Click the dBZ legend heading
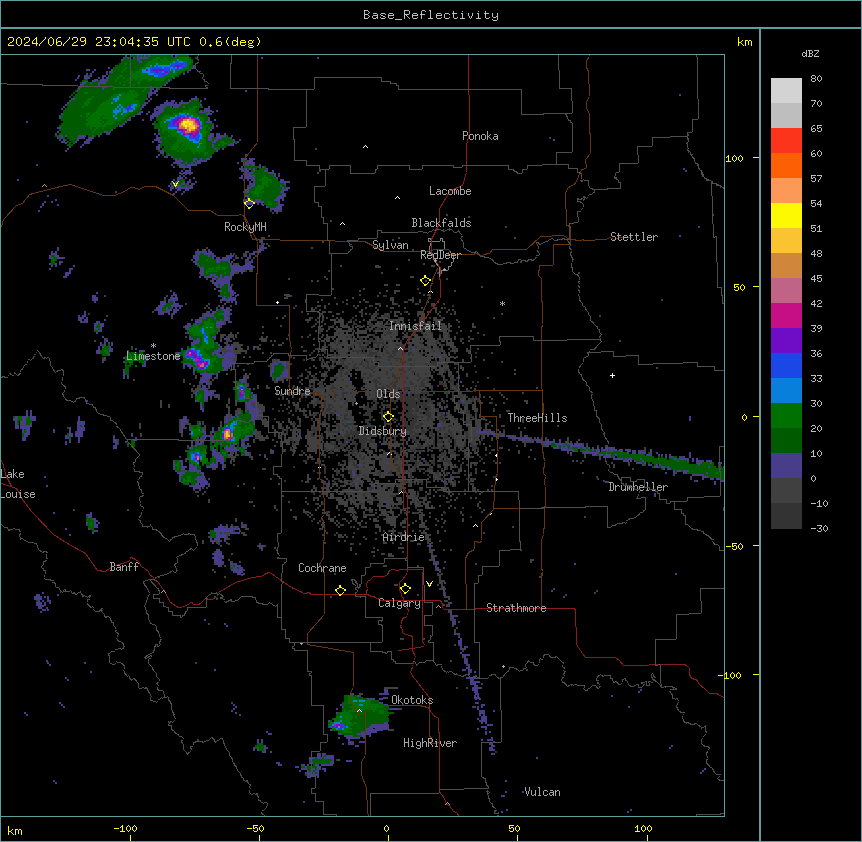862x842 pixels. click(x=810, y=54)
